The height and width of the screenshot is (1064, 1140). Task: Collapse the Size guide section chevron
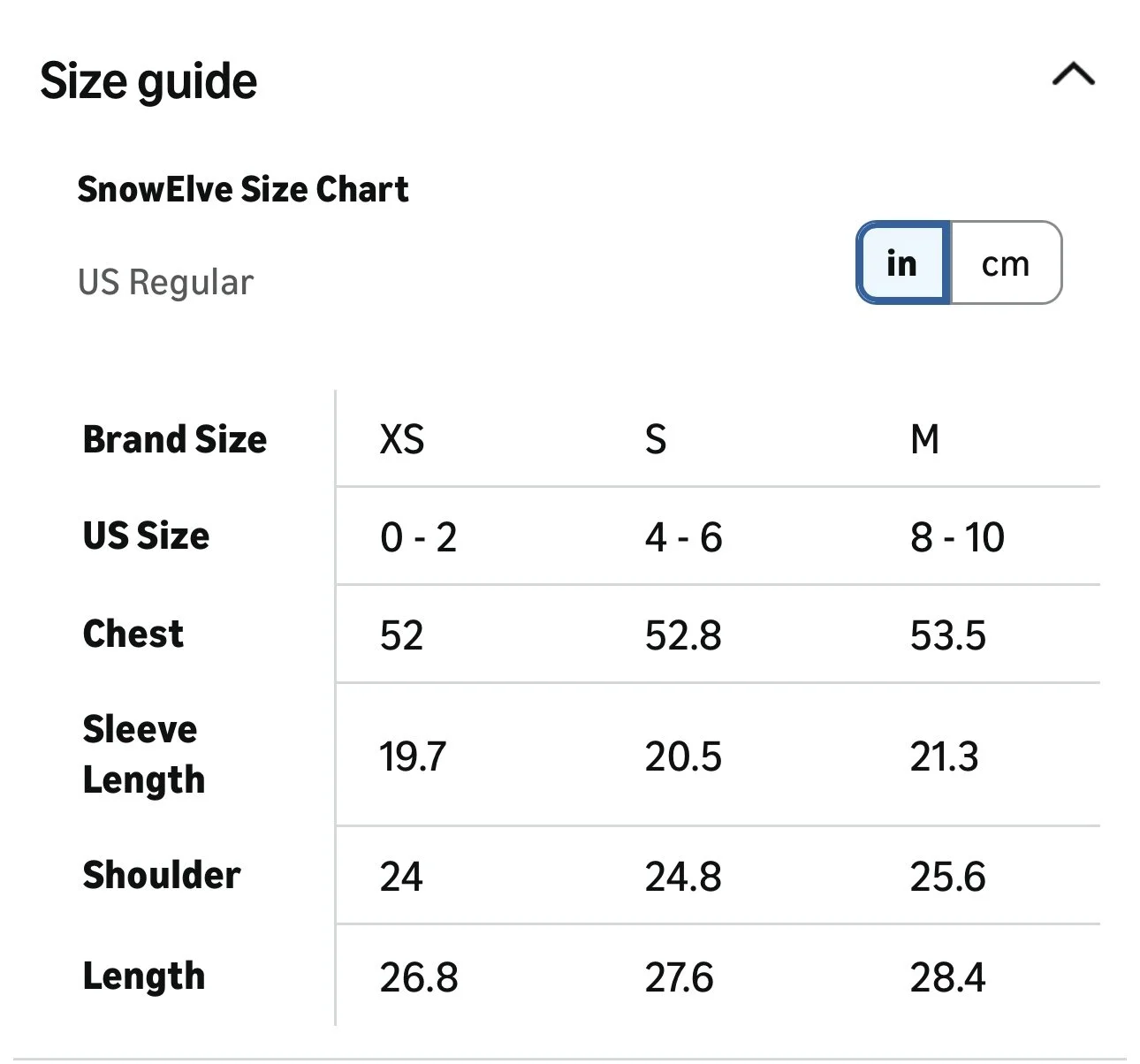coord(1073,75)
